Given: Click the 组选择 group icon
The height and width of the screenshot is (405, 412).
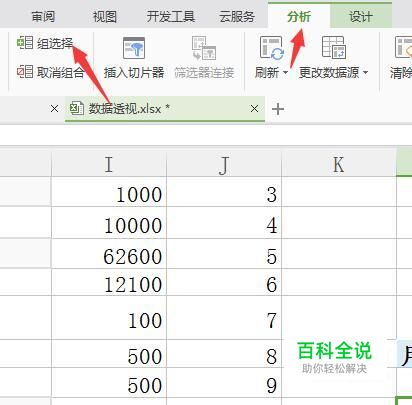Looking at the screenshot, I should click(x=25, y=43).
